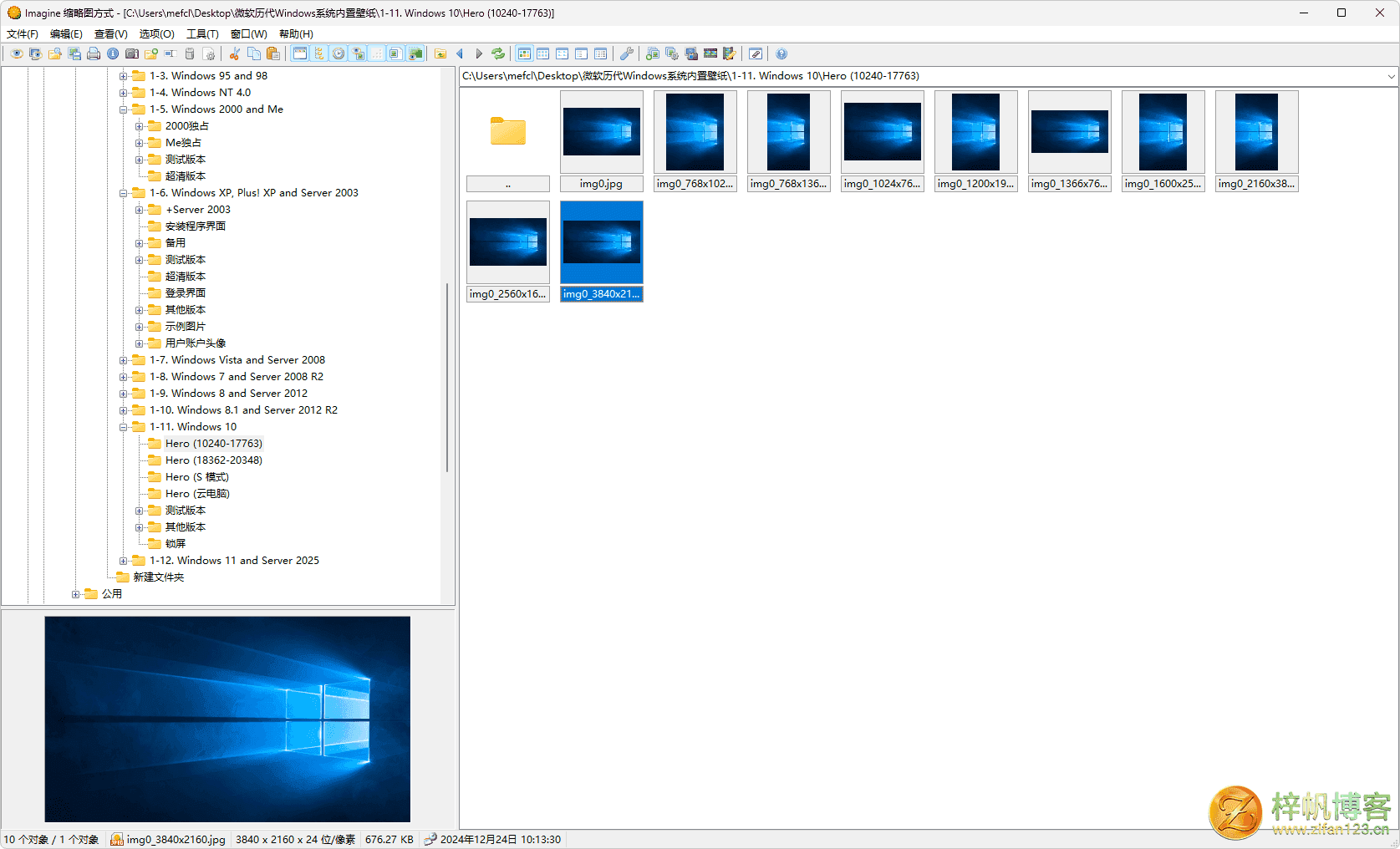
Task: Toggle the folder tree panel button
Action: point(318,53)
